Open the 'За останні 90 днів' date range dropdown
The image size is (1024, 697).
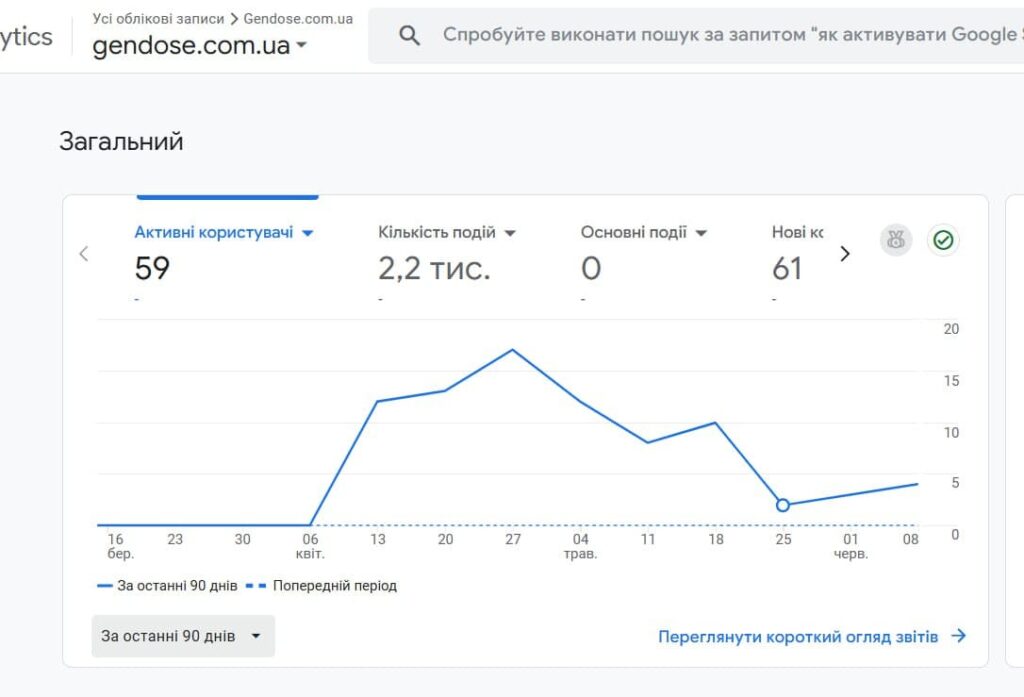183,636
